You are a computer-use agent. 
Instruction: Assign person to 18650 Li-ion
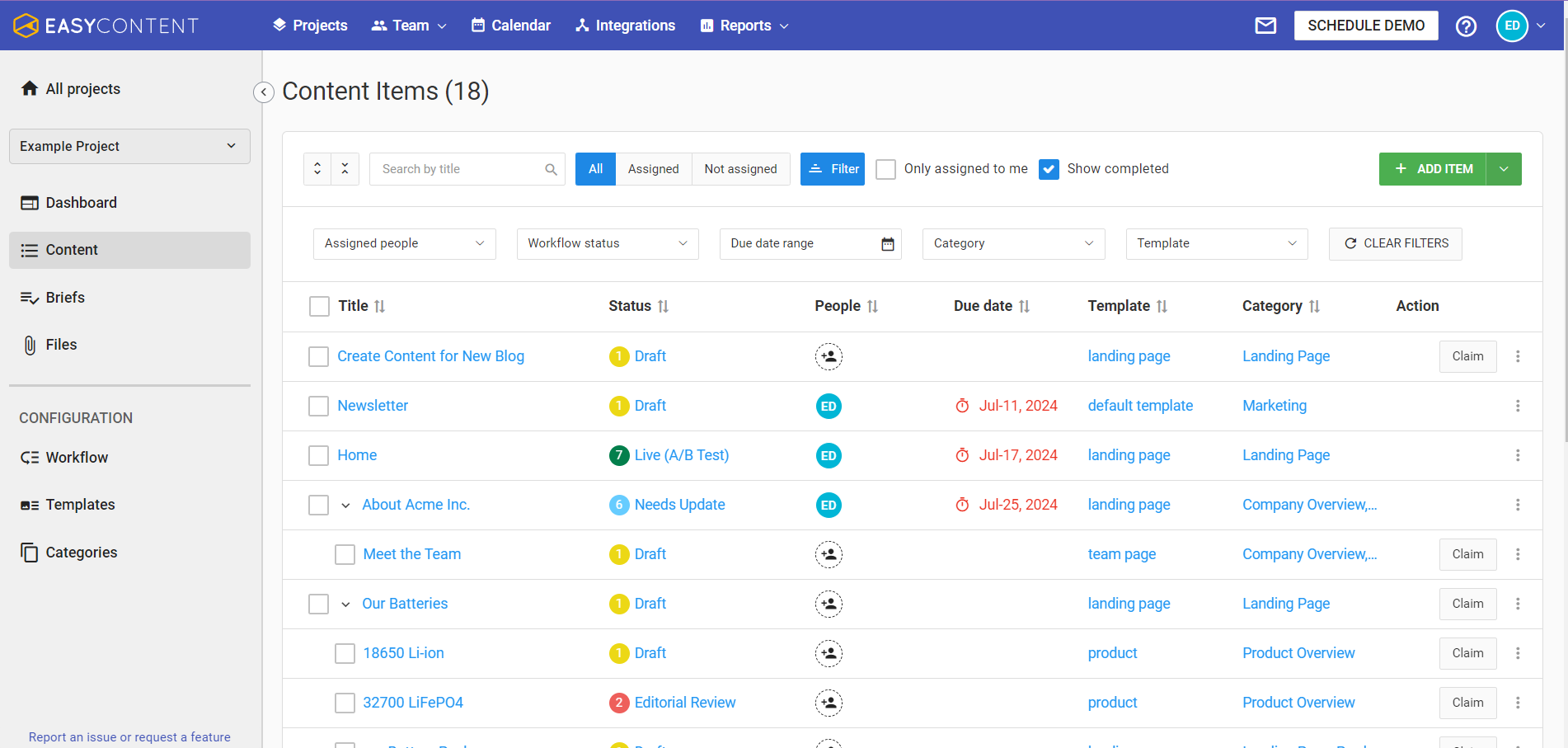[x=829, y=653]
